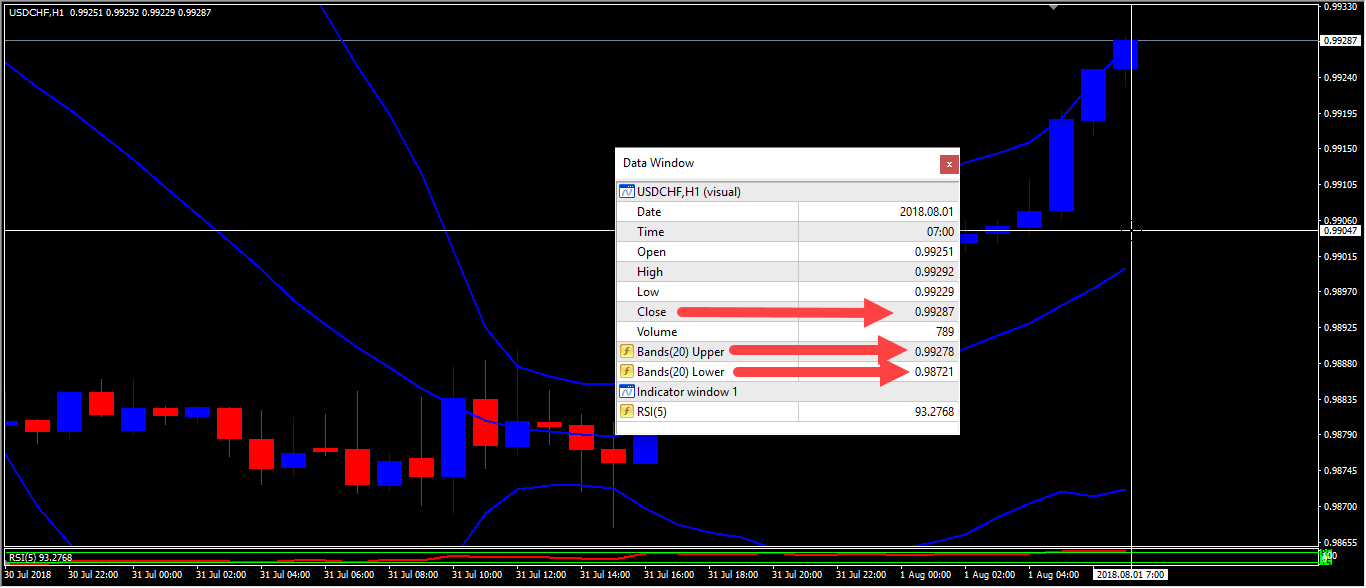
Task: Click the 1 Aug 04:00 time axis label
Action: (1053, 575)
